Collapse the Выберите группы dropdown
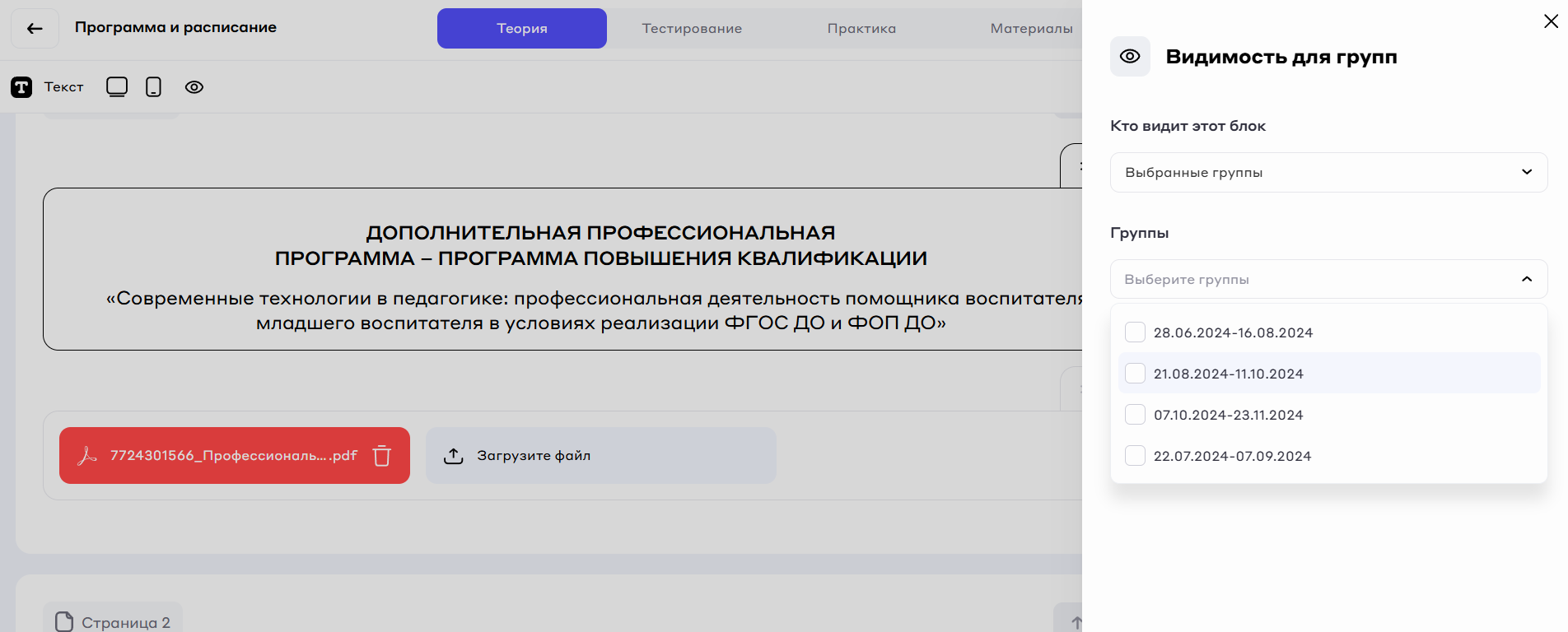Screen dimensions: 1568x632 (x=1526, y=280)
